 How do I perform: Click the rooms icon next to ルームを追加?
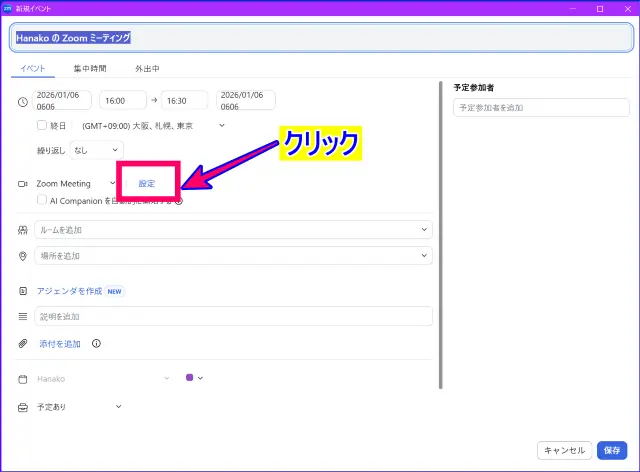23,230
